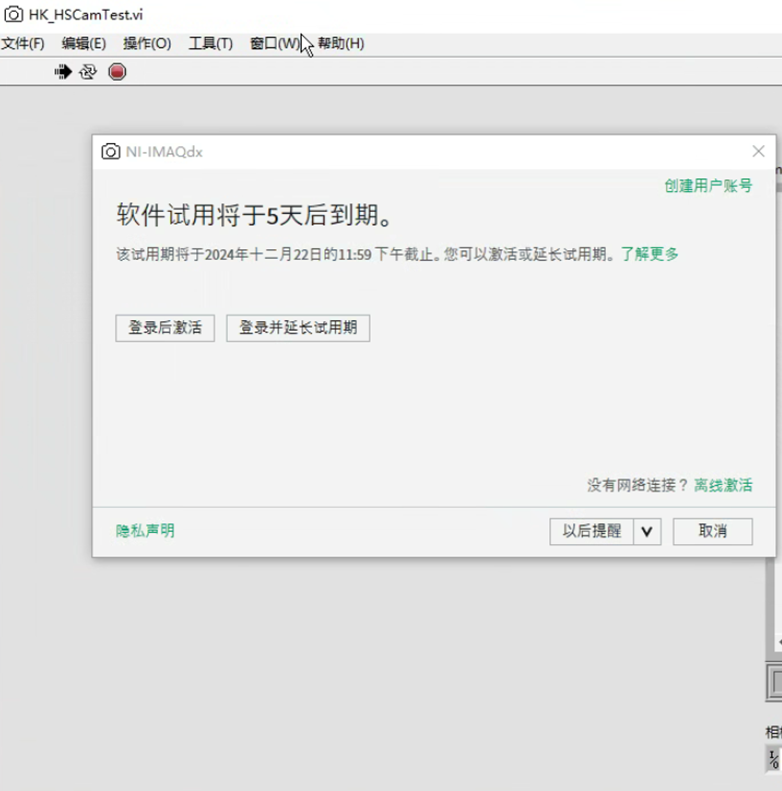Screen dimensions: 782x791
Task: Open the 帮助(H) menu
Action: (x=341, y=43)
